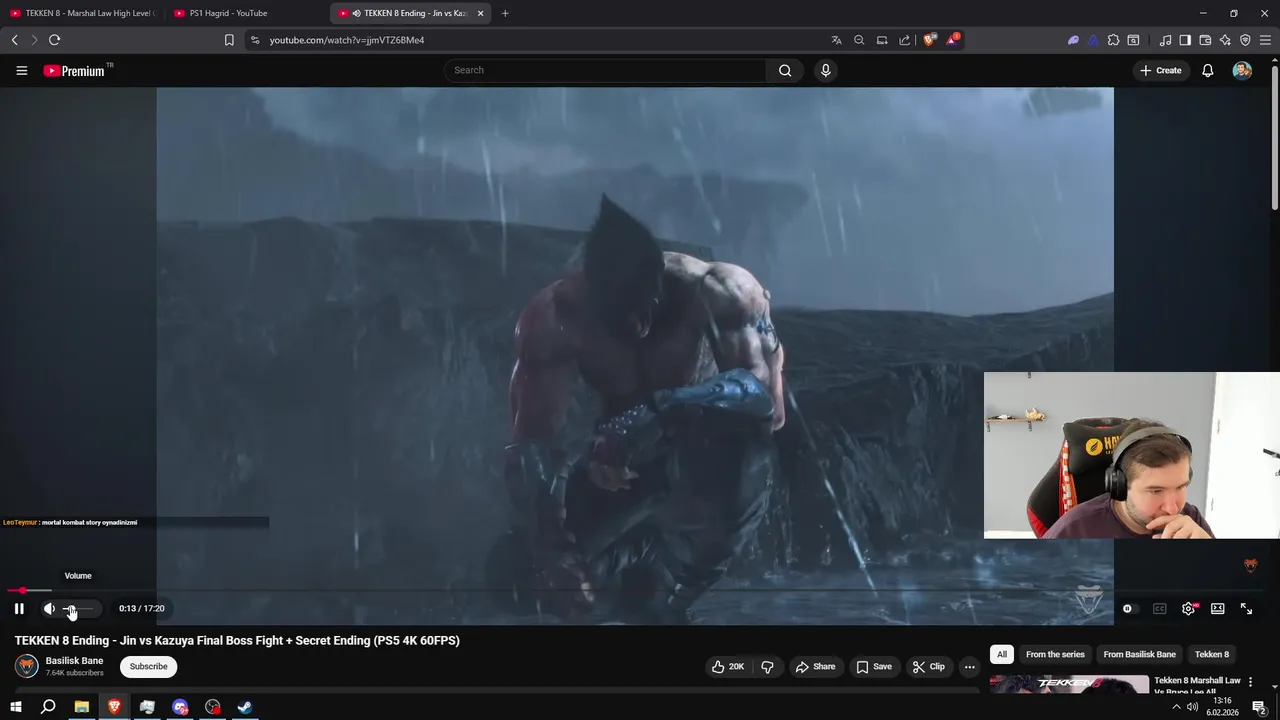This screenshot has height=720, width=1280.
Task: Open Brave Playlist music note icon
Action: 1166,40
